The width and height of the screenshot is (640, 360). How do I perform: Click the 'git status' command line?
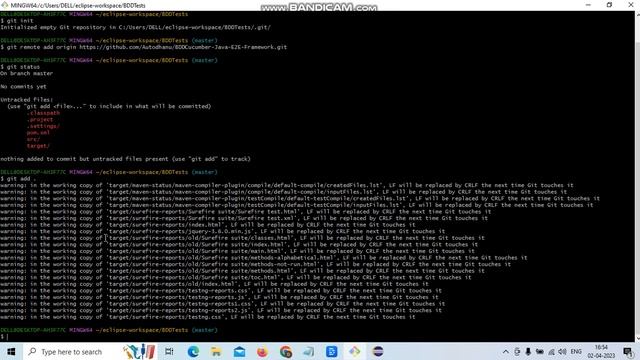pos(20,67)
